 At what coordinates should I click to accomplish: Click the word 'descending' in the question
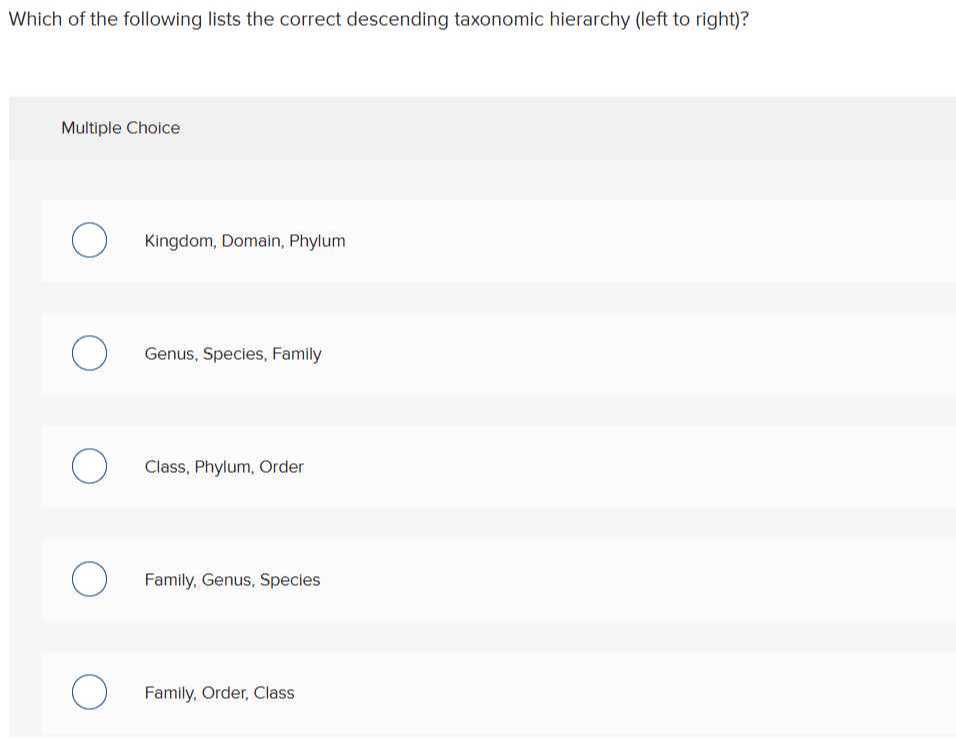(x=397, y=20)
